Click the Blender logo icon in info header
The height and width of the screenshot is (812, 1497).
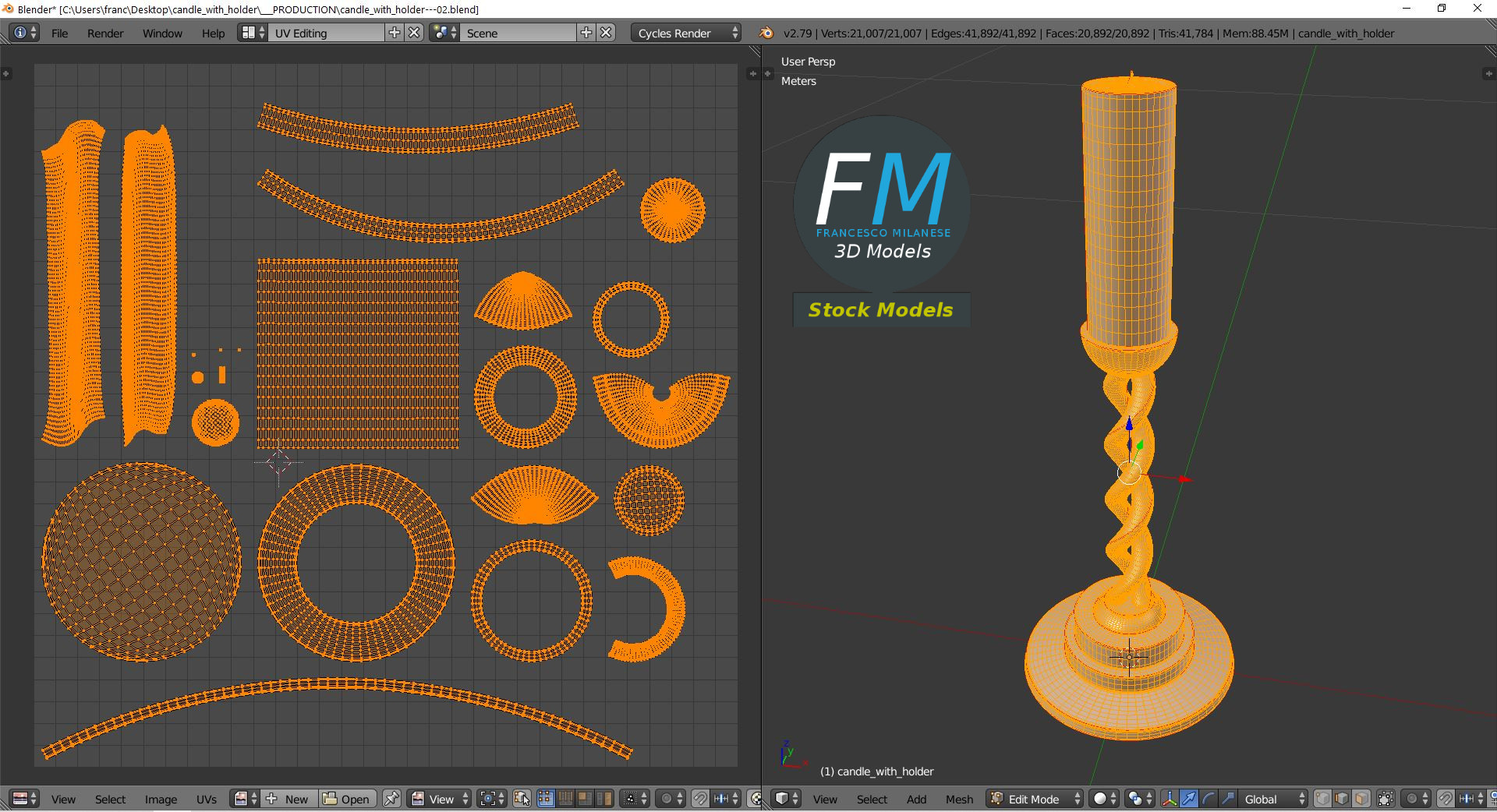tap(766, 33)
